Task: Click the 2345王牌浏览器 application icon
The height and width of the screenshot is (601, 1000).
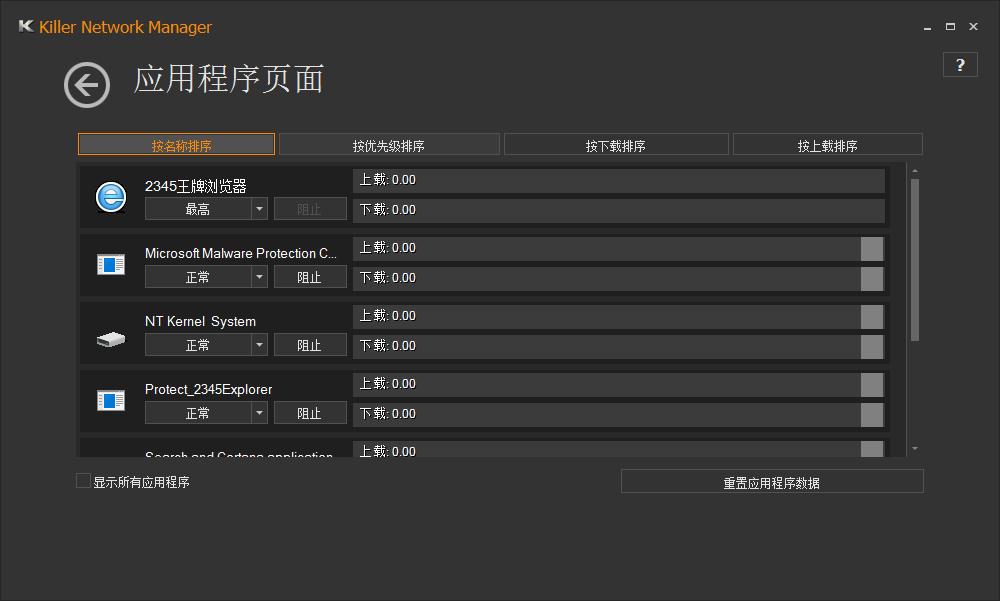Action: click(110, 196)
